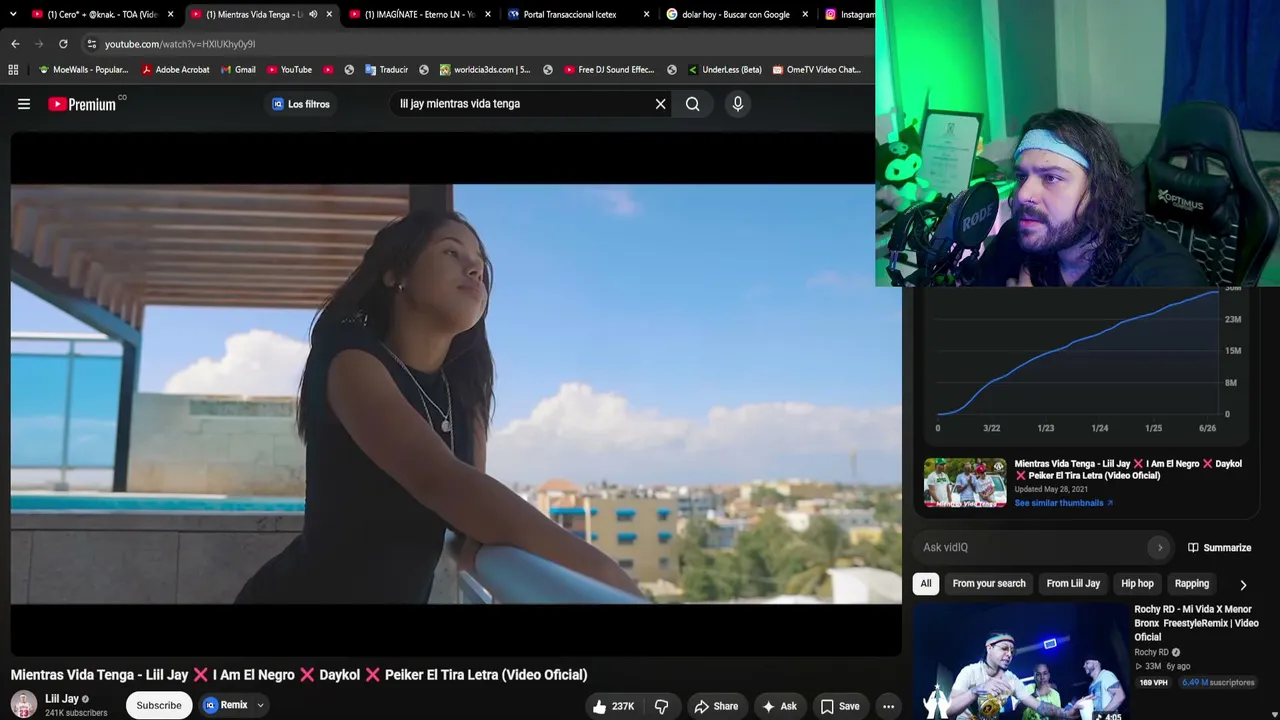Open the worldcia3ds.com bookmark
The height and width of the screenshot is (720, 1280).
(485, 70)
